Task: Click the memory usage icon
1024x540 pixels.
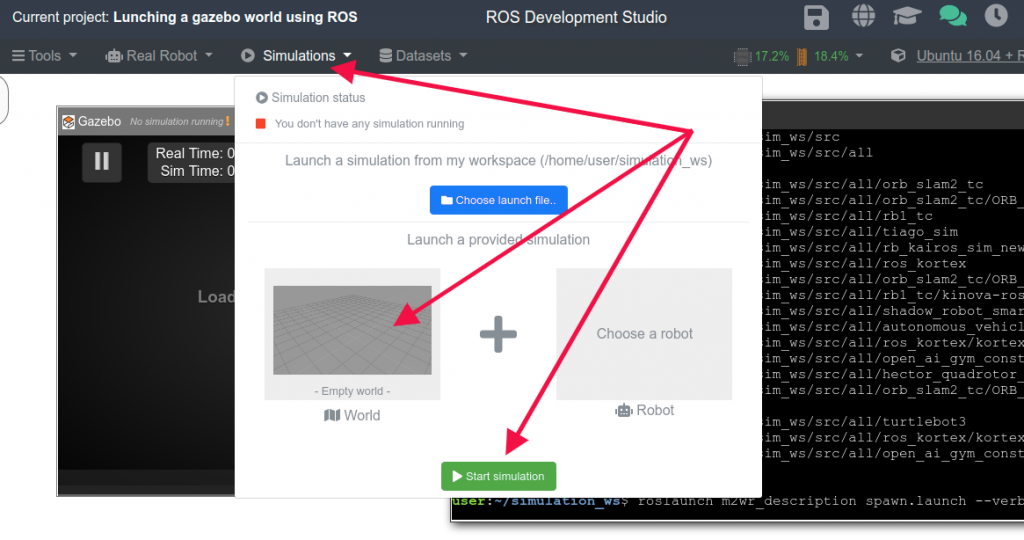Action: [x=802, y=57]
